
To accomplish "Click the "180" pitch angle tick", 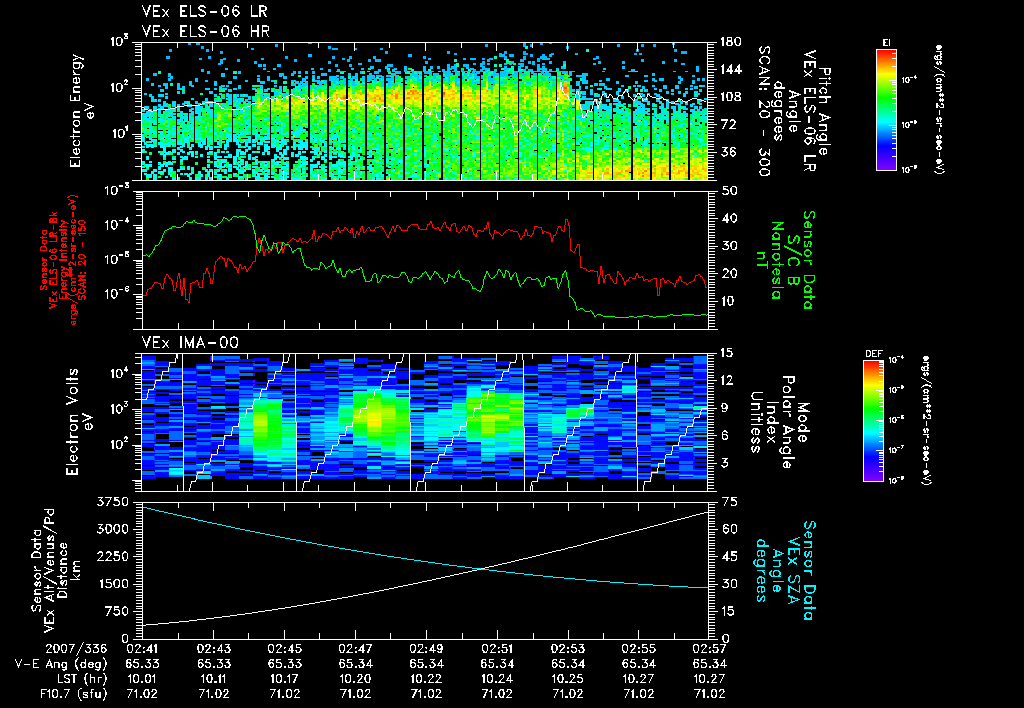I will pos(730,42).
